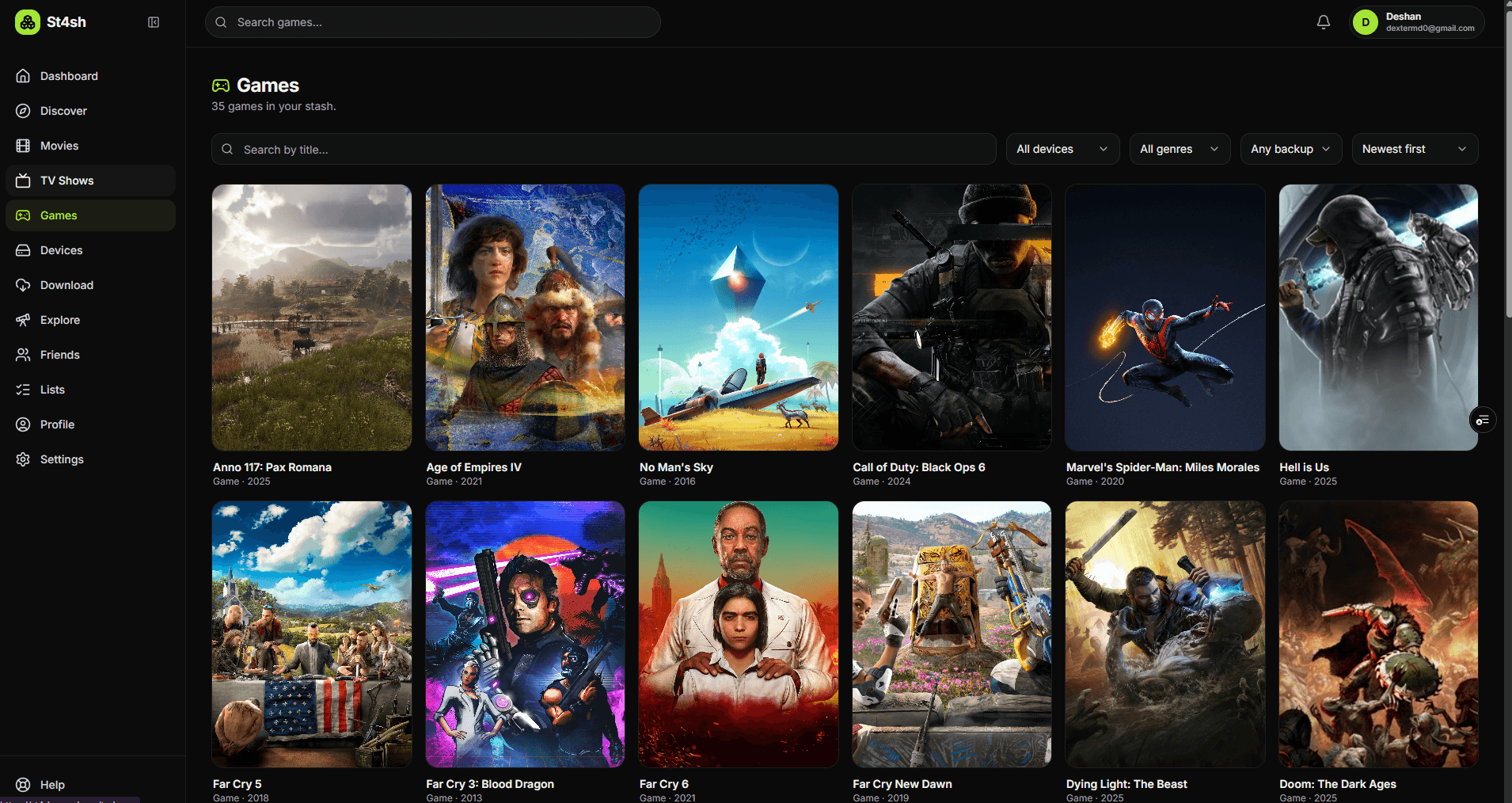Open the Age of Empires IV title
The width and height of the screenshot is (1512, 803).
(x=473, y=467)
